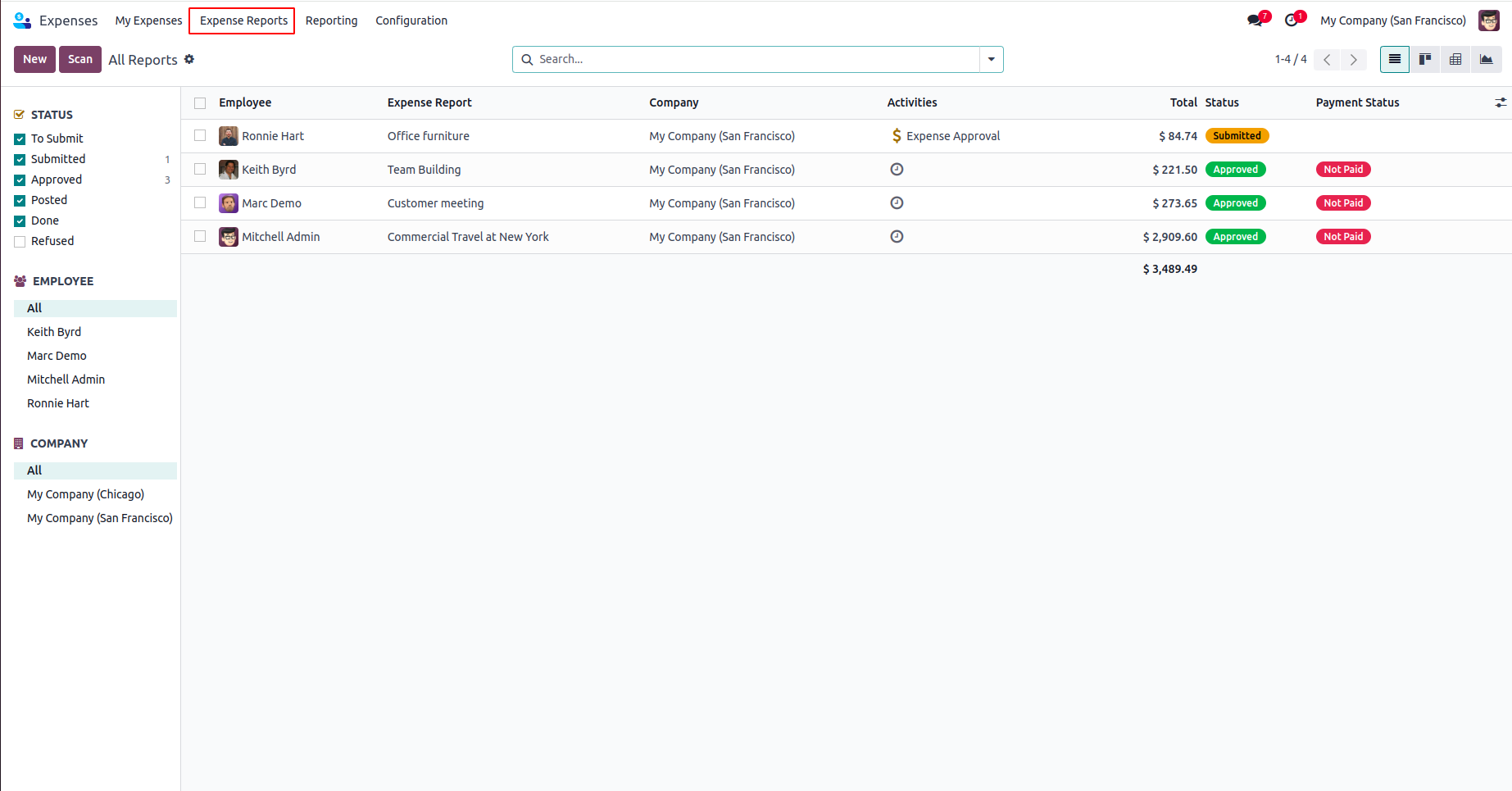The width and height of the screenshot is (1512, 791).
Task: Switch to kanban view
Action: pyautogui.click(x=1425, y=59)
